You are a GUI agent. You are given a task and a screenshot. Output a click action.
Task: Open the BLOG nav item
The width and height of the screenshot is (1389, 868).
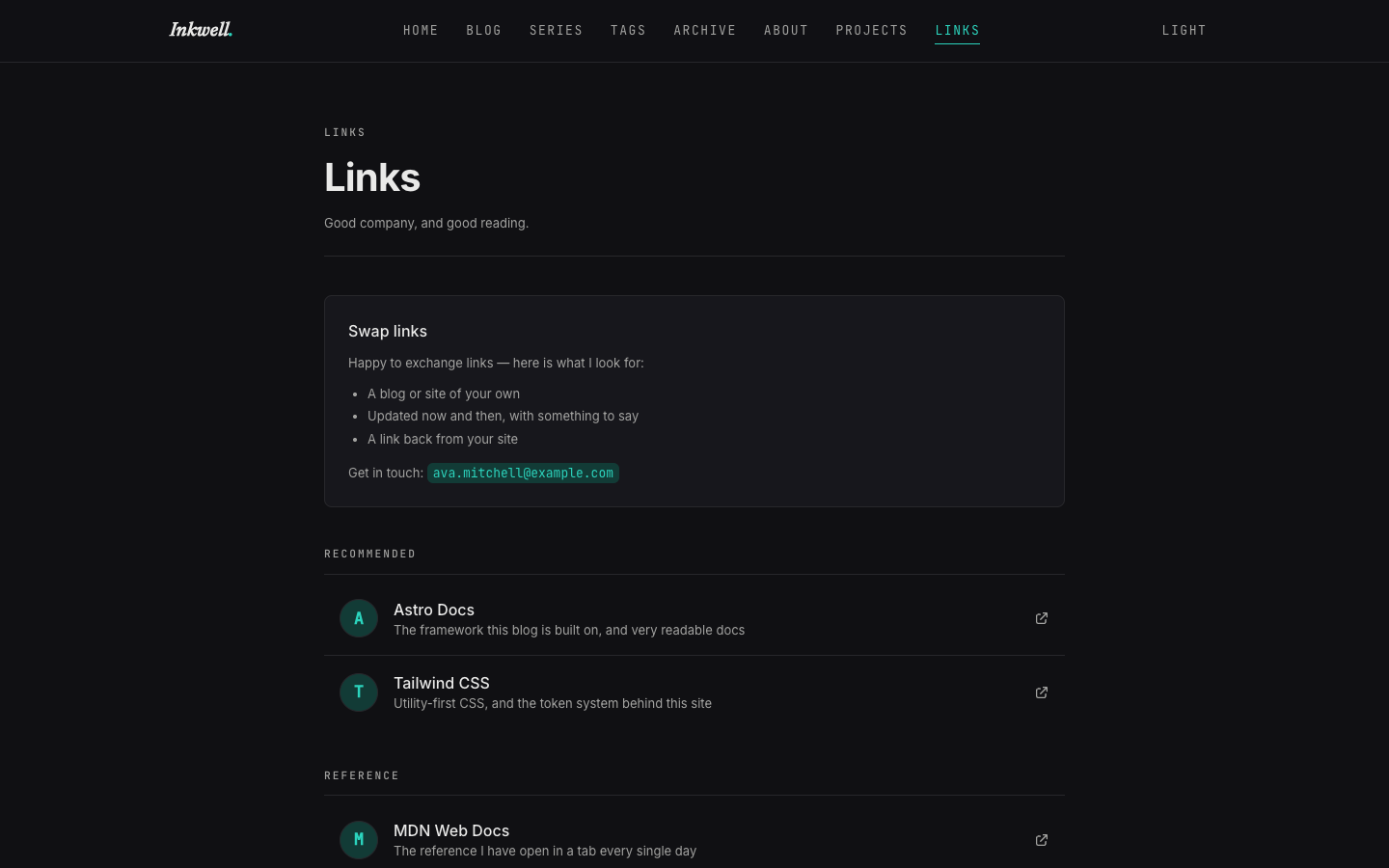tap(484, 31)
